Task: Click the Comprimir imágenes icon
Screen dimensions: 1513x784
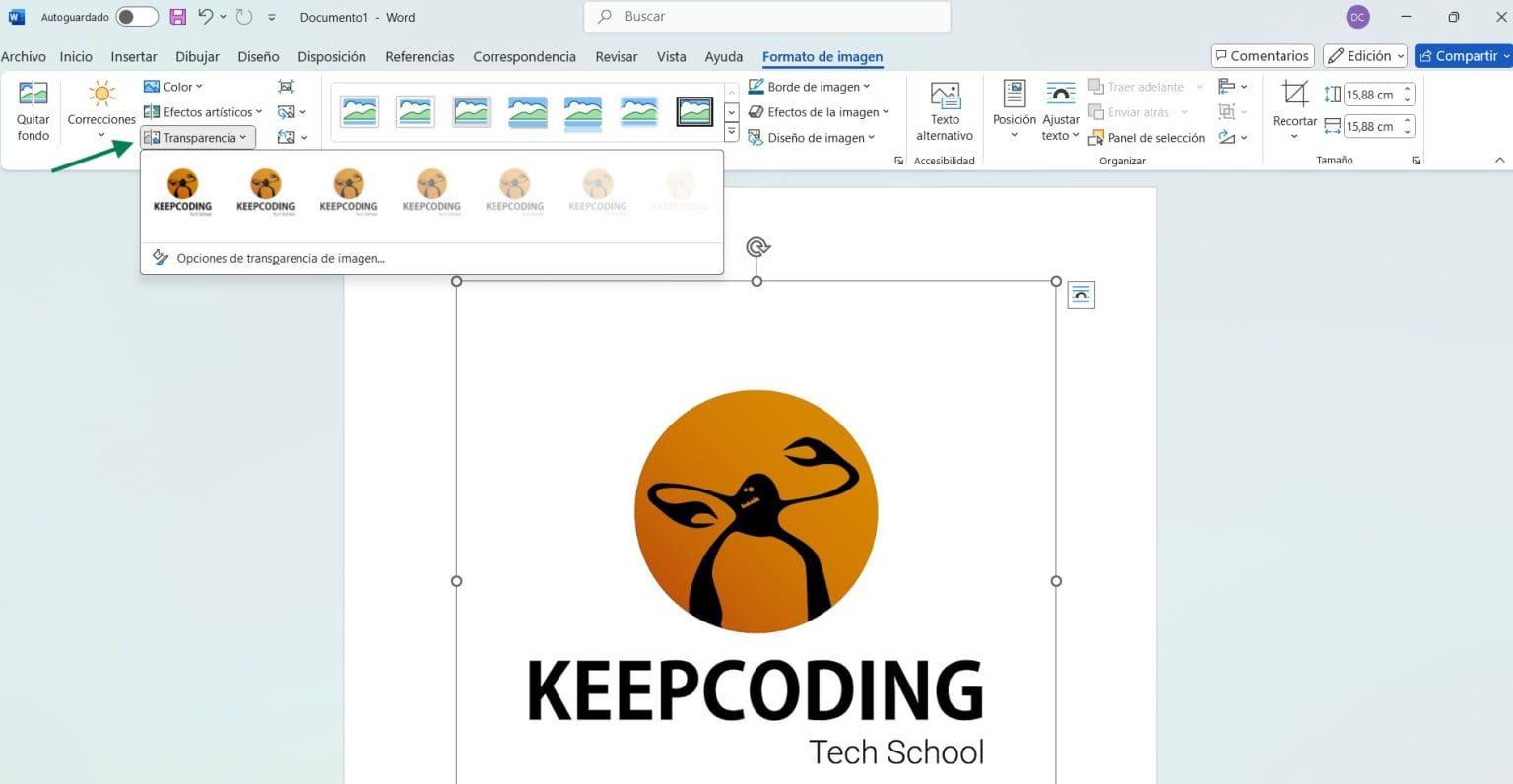Action: (x=286, y=87)
